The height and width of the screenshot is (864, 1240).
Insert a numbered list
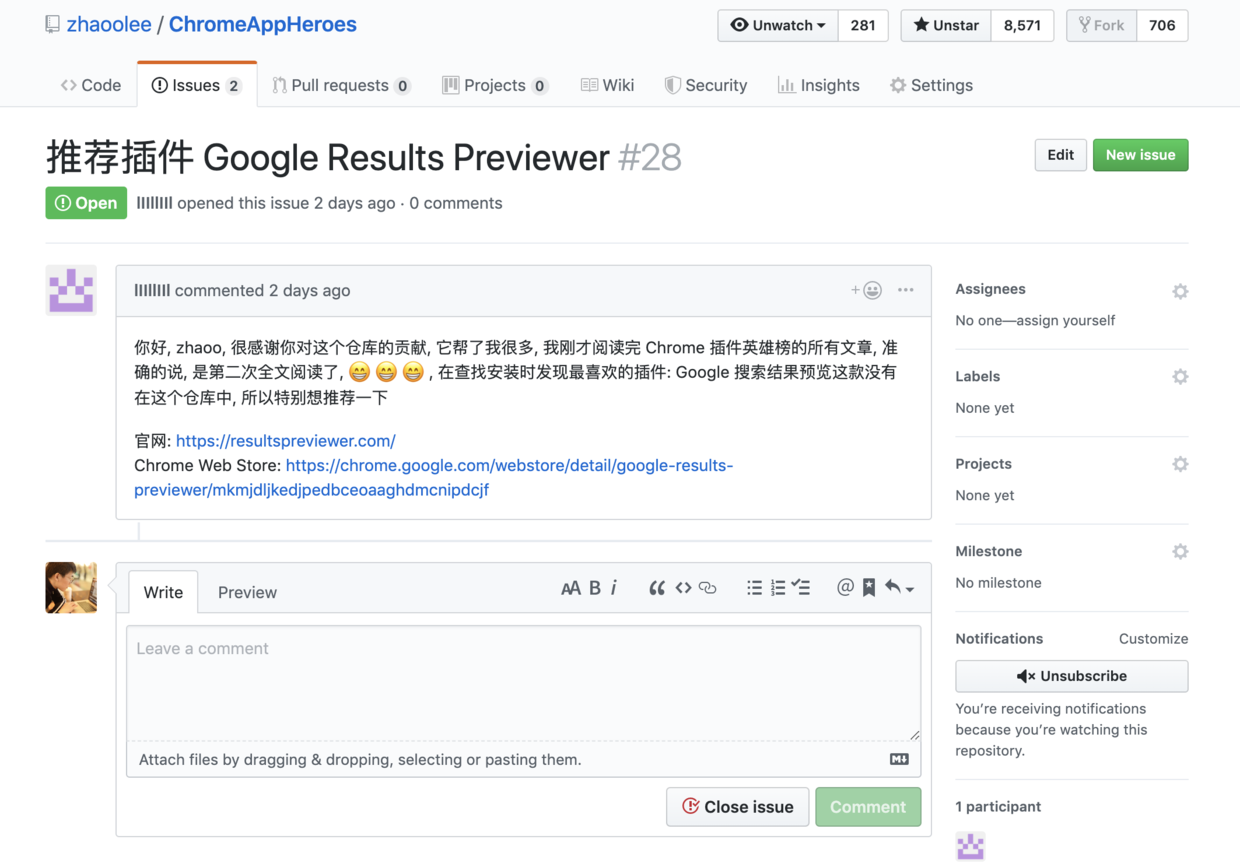778,588
